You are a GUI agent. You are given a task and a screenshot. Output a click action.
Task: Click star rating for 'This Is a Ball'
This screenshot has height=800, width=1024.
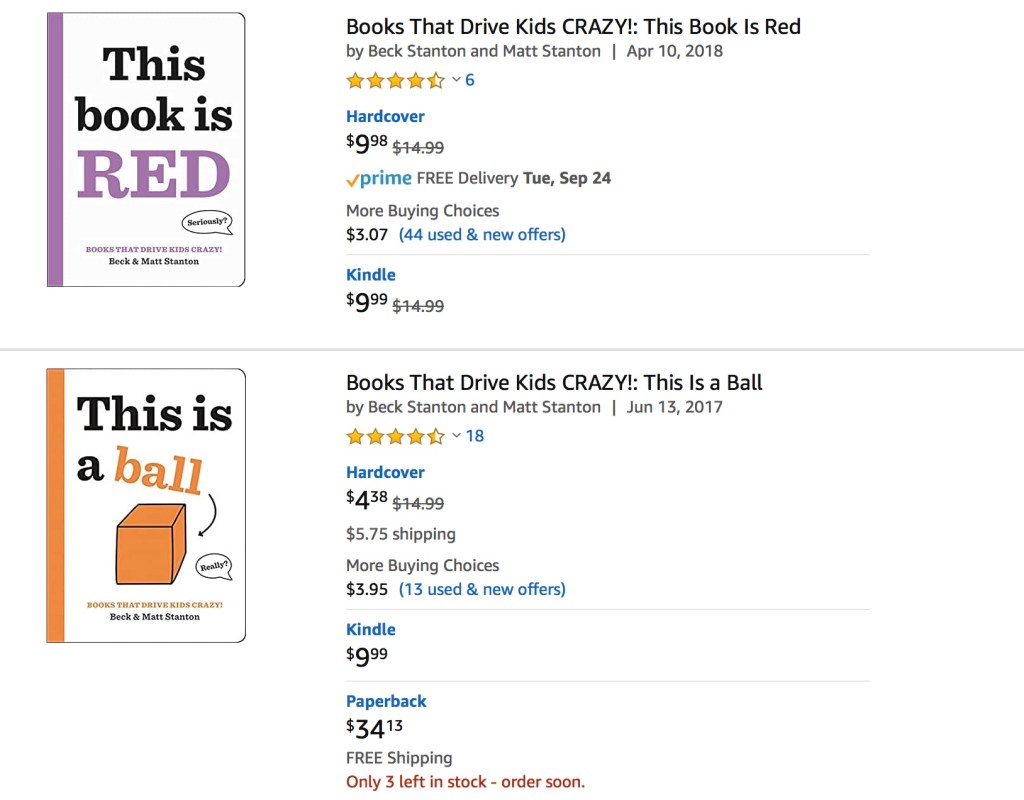pyautogui.click(x=395, y=436)
